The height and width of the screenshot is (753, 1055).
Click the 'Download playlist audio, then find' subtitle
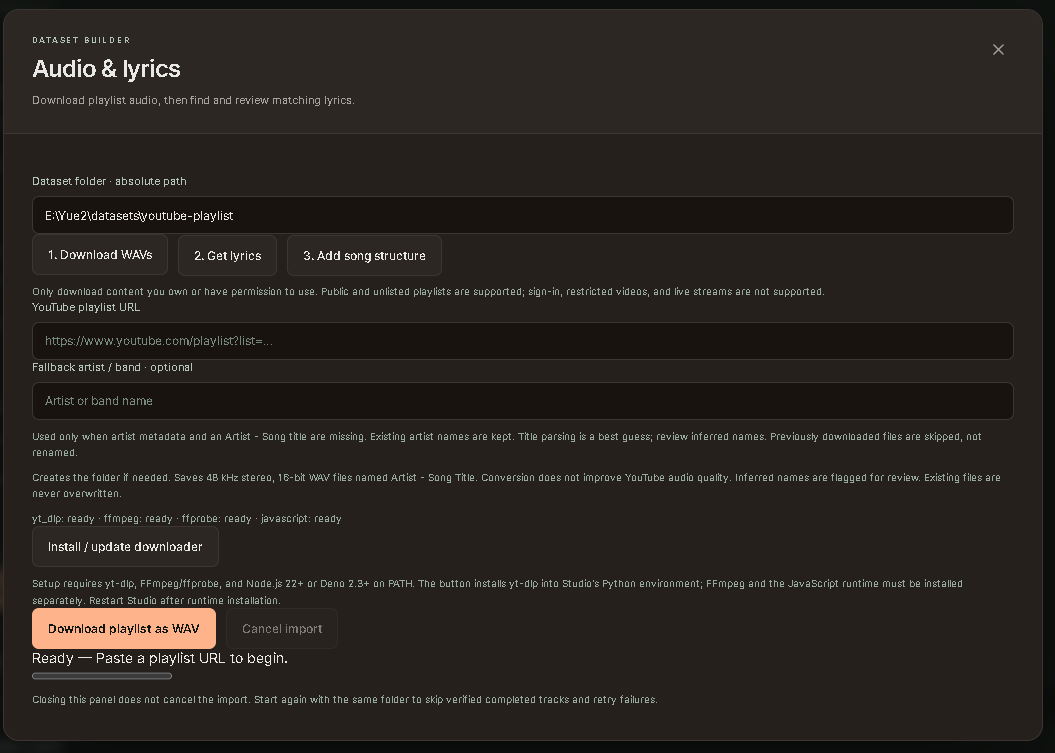pyautogui.click(x=194, y=100)
